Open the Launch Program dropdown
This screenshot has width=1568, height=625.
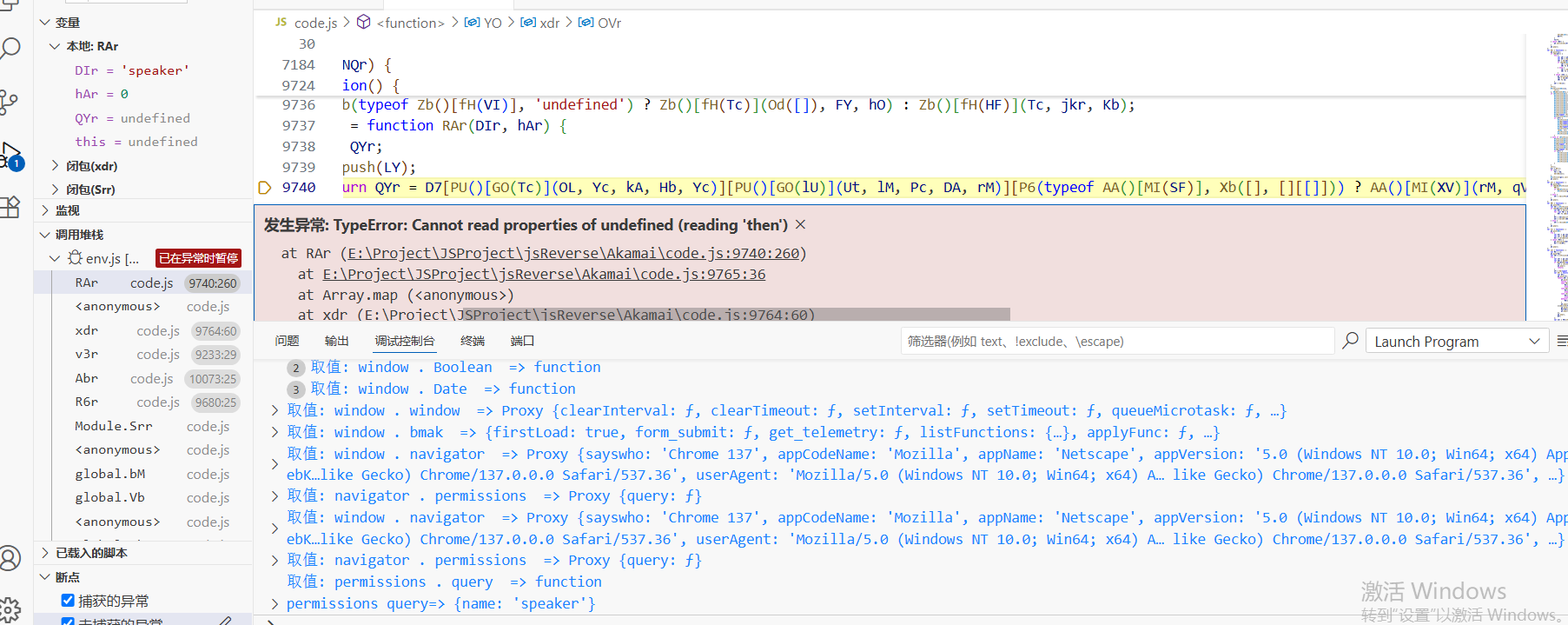coord(1456,342)
